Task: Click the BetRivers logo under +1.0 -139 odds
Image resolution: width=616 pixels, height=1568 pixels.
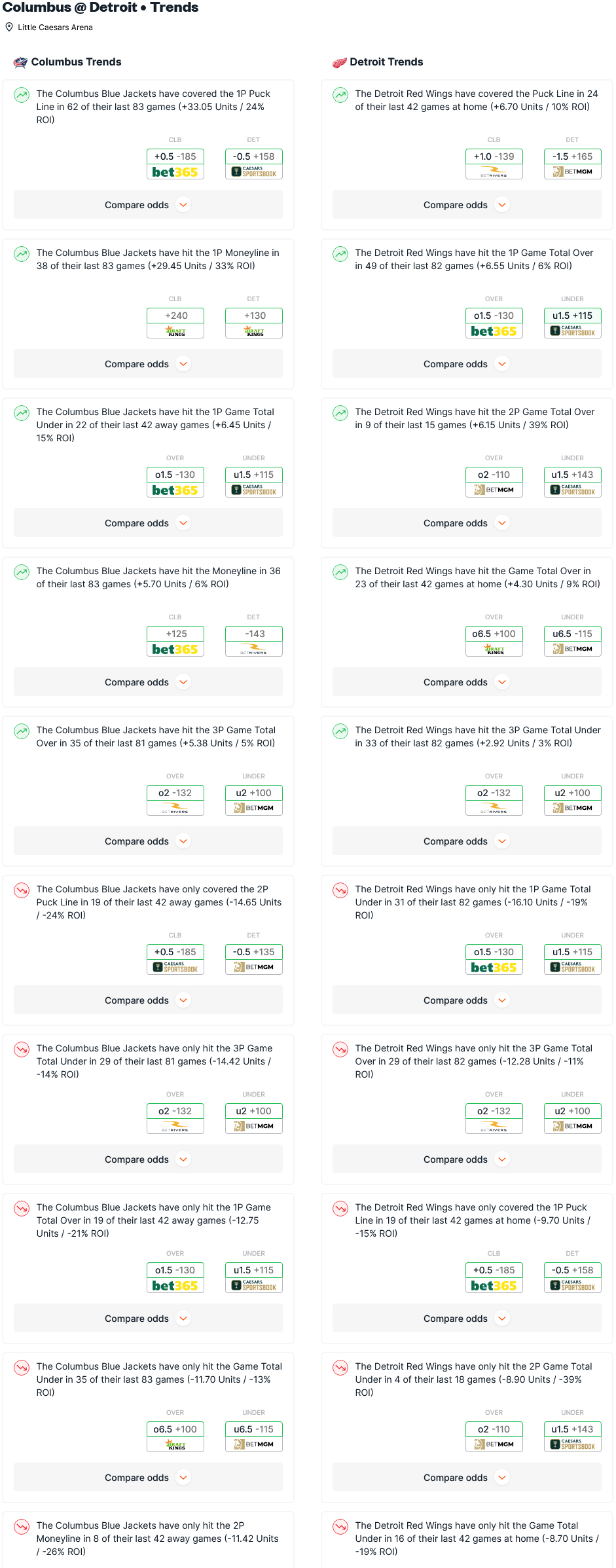Action: click(494, 172)
